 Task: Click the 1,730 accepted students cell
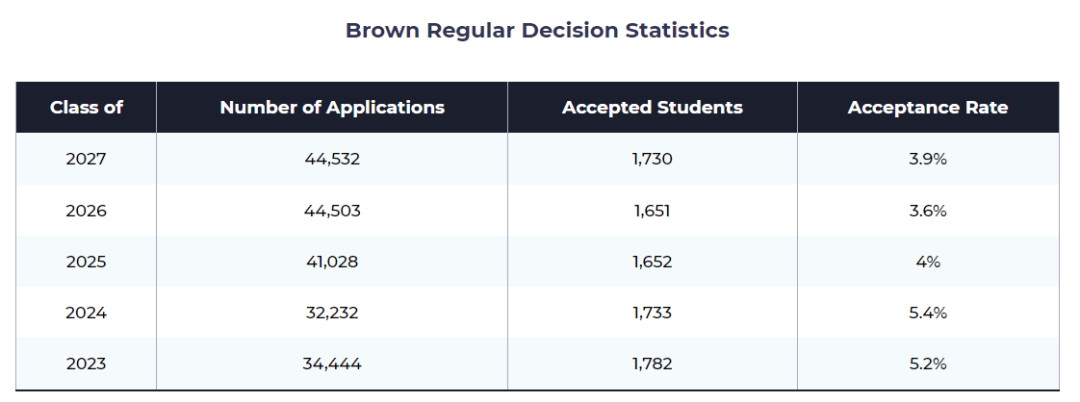[652, 160]
